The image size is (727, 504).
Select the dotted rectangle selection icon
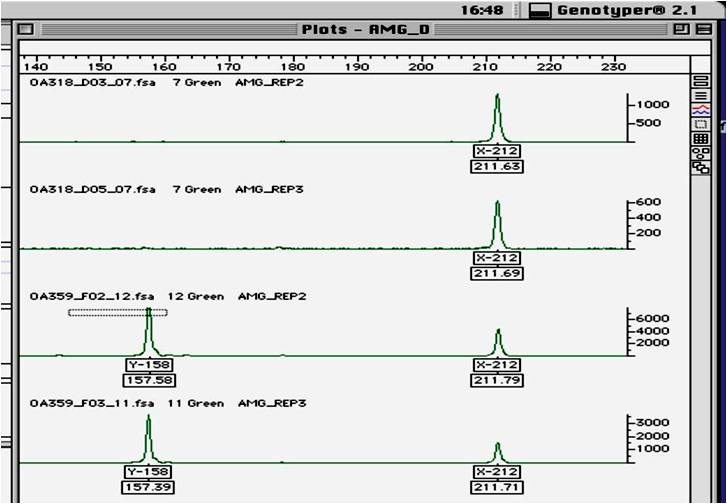700,124
